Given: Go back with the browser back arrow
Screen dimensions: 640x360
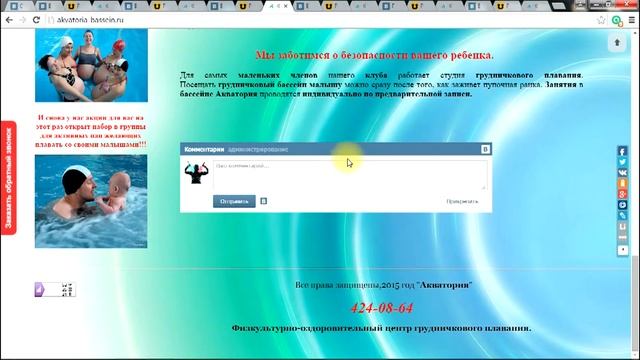Looking at the screenshot, I should (x=9, y=20).
